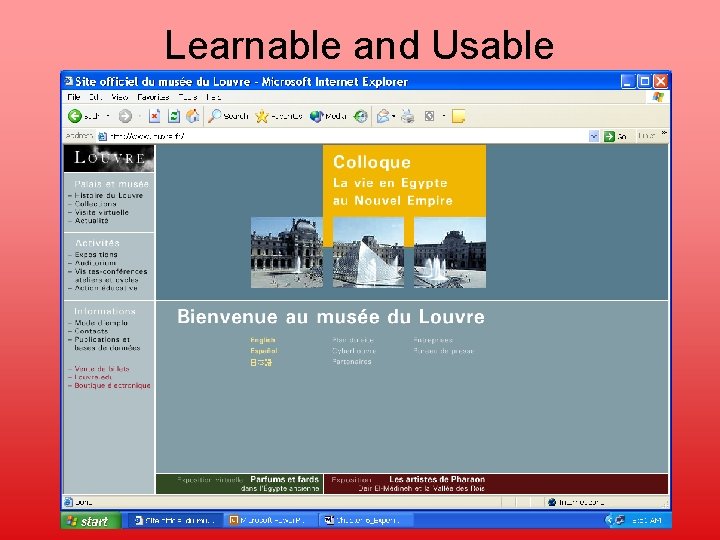Click the grey Forward arrow button
The height and width of the screenshot is (540, 720).
click(x=125, y=116)
